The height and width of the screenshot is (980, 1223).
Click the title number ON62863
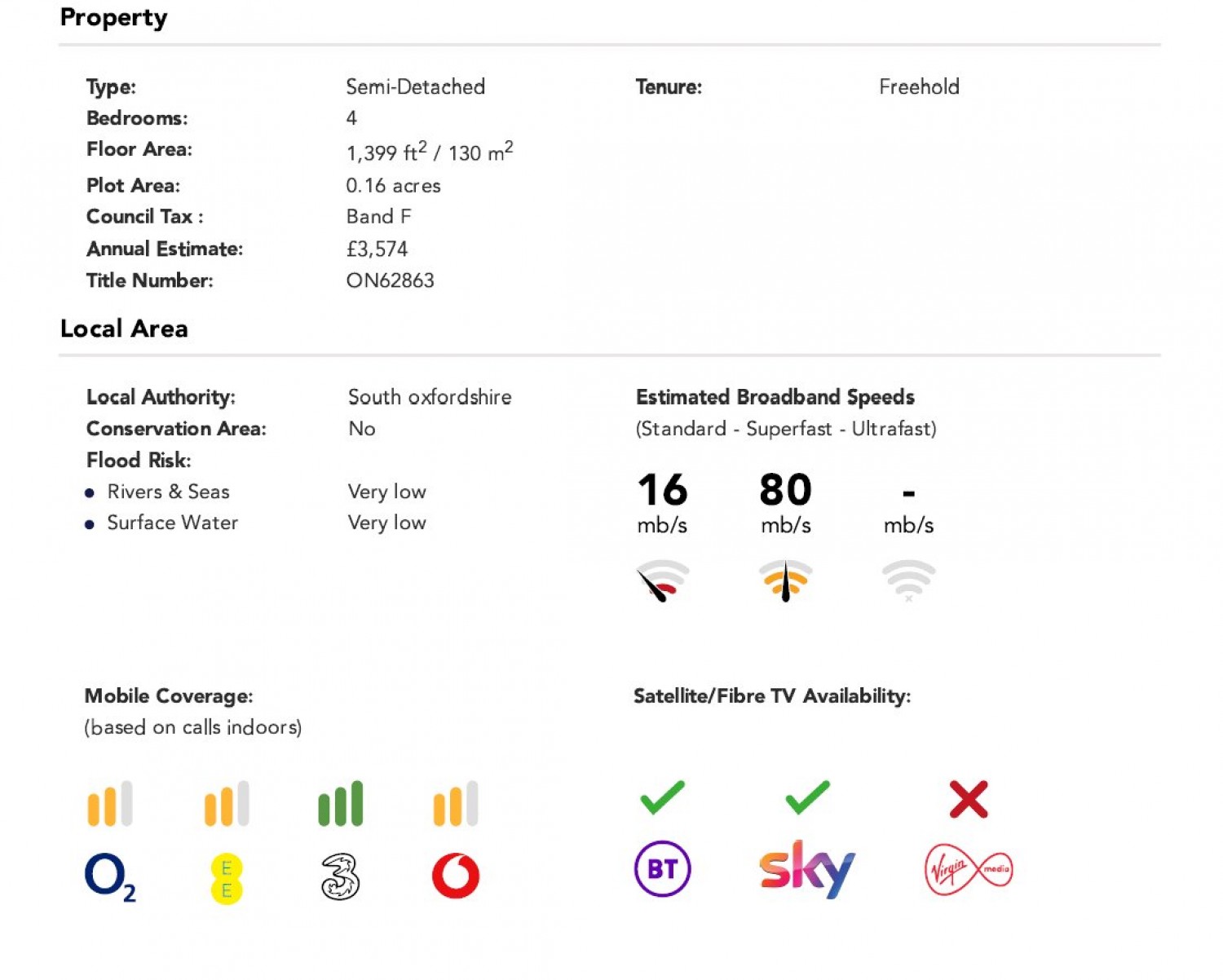[x=390, y=280]
